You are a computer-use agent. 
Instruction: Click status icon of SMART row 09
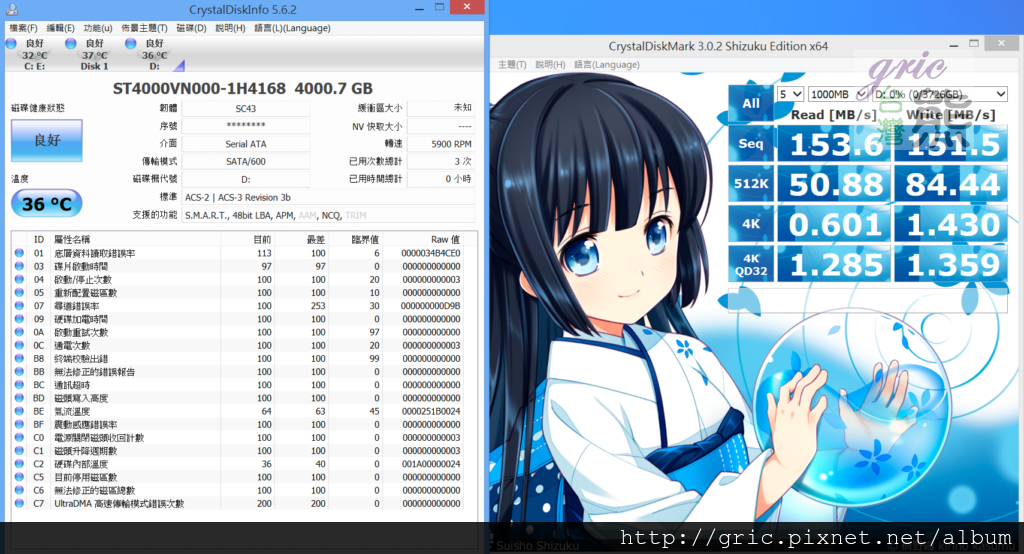click(x=19, y=319)
